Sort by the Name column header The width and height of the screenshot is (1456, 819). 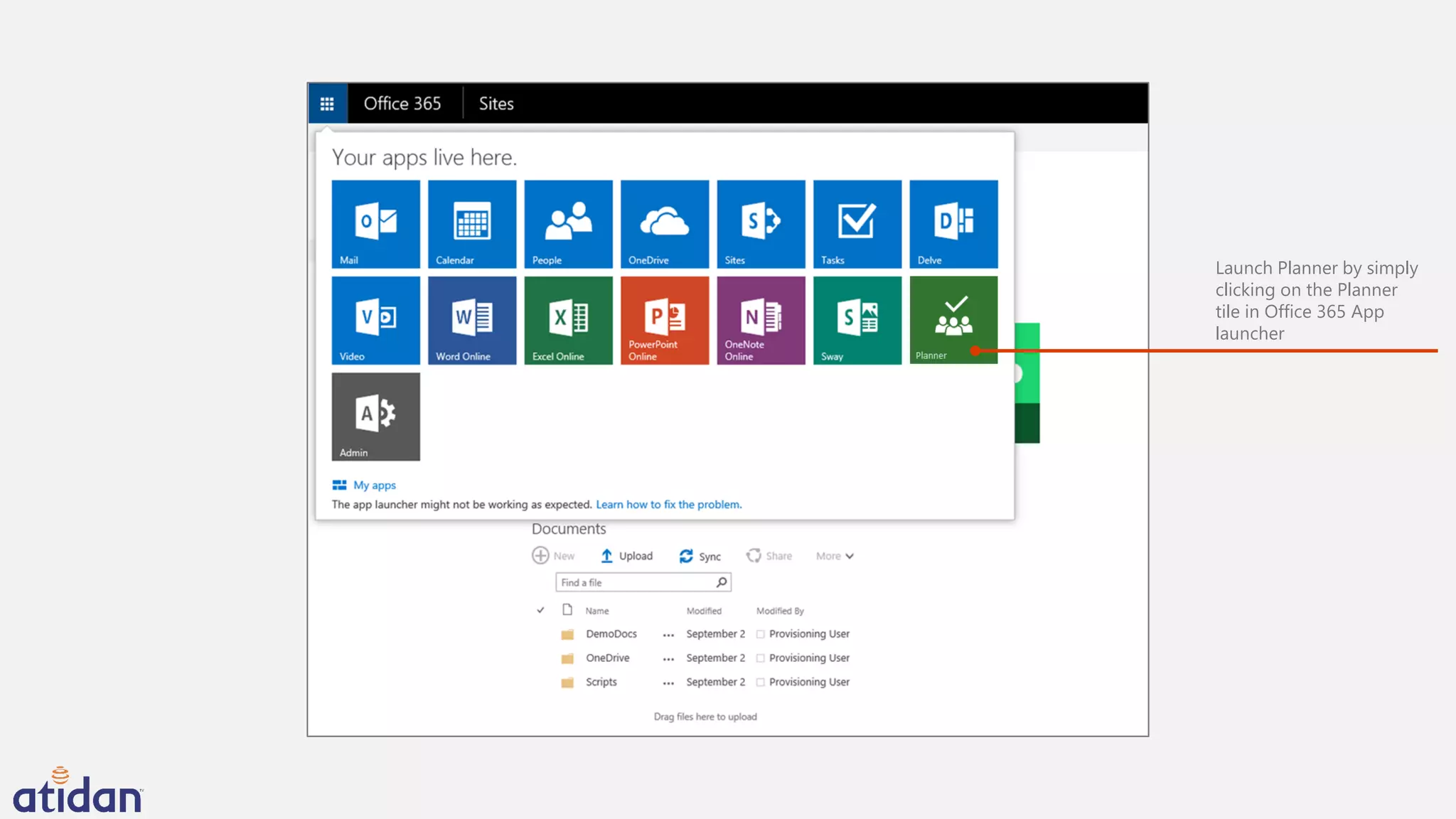pyautogui.click(x=597, y=611)
